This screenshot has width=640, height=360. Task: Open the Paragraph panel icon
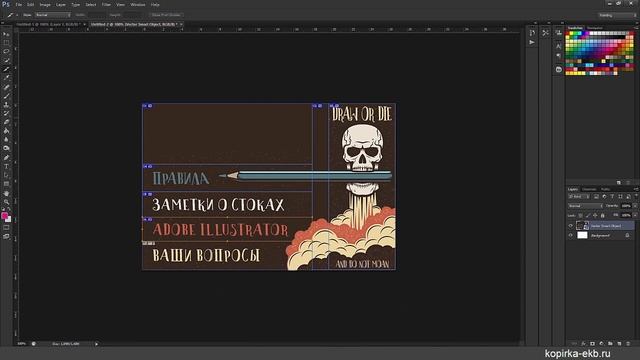click(559, 56)
